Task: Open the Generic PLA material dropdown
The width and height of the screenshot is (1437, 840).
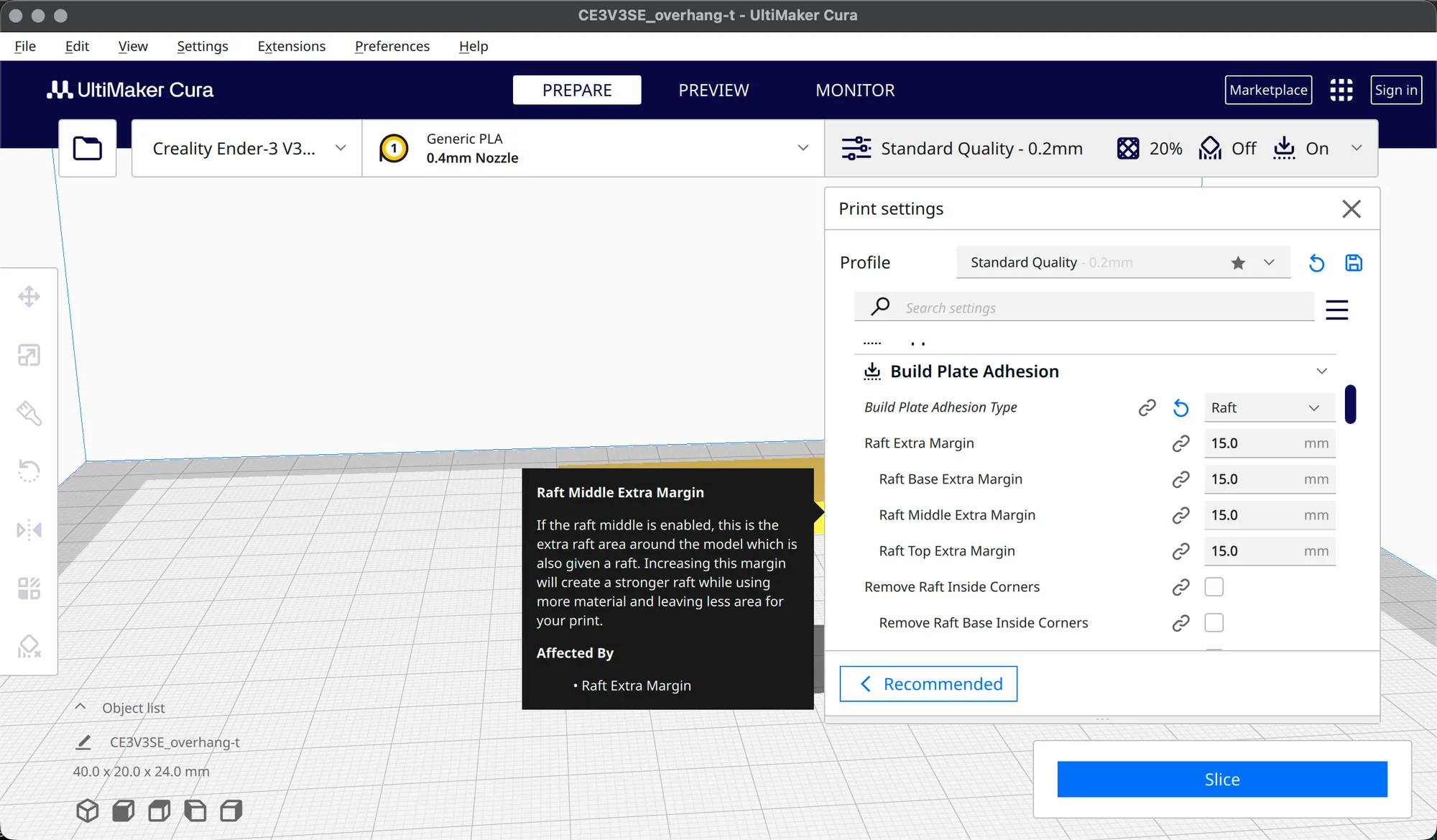Action: 593,148
